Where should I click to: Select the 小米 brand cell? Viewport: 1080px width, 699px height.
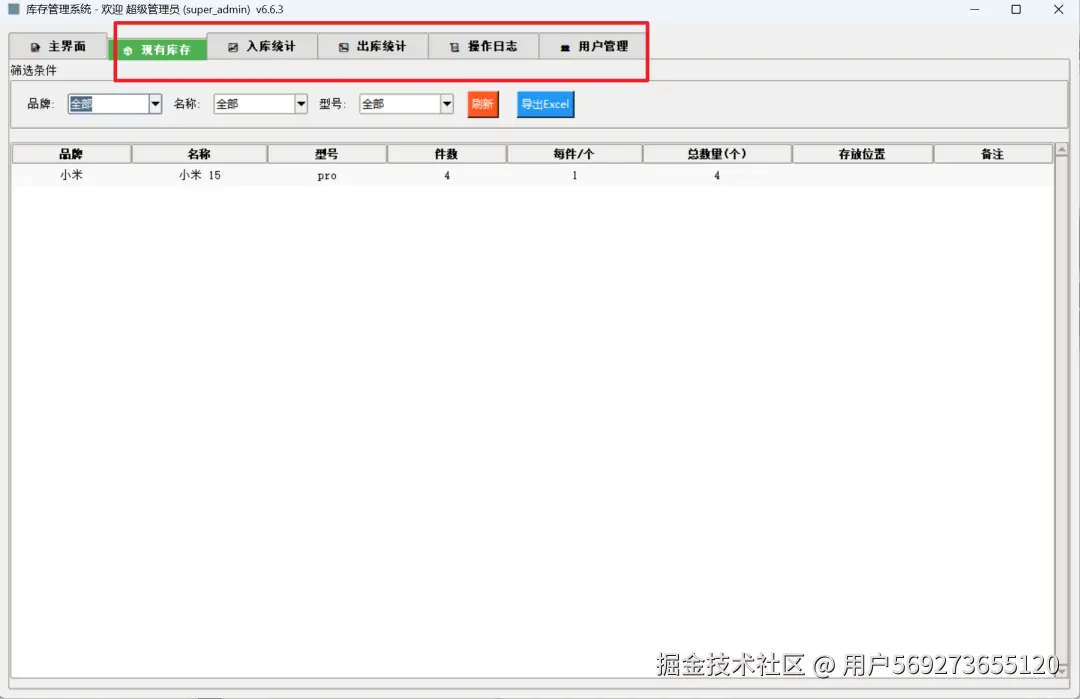coord(72,175)
